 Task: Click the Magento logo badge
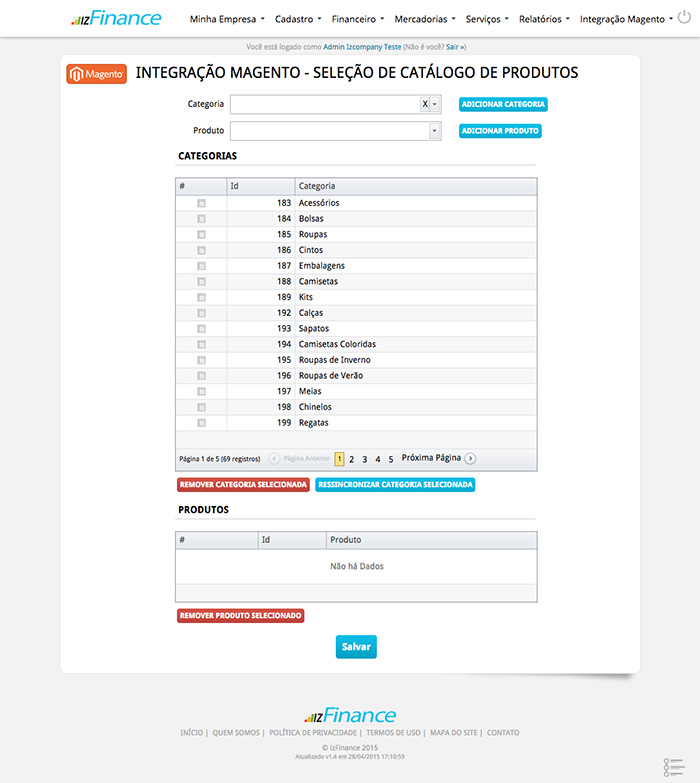click(x=96, y=74)
